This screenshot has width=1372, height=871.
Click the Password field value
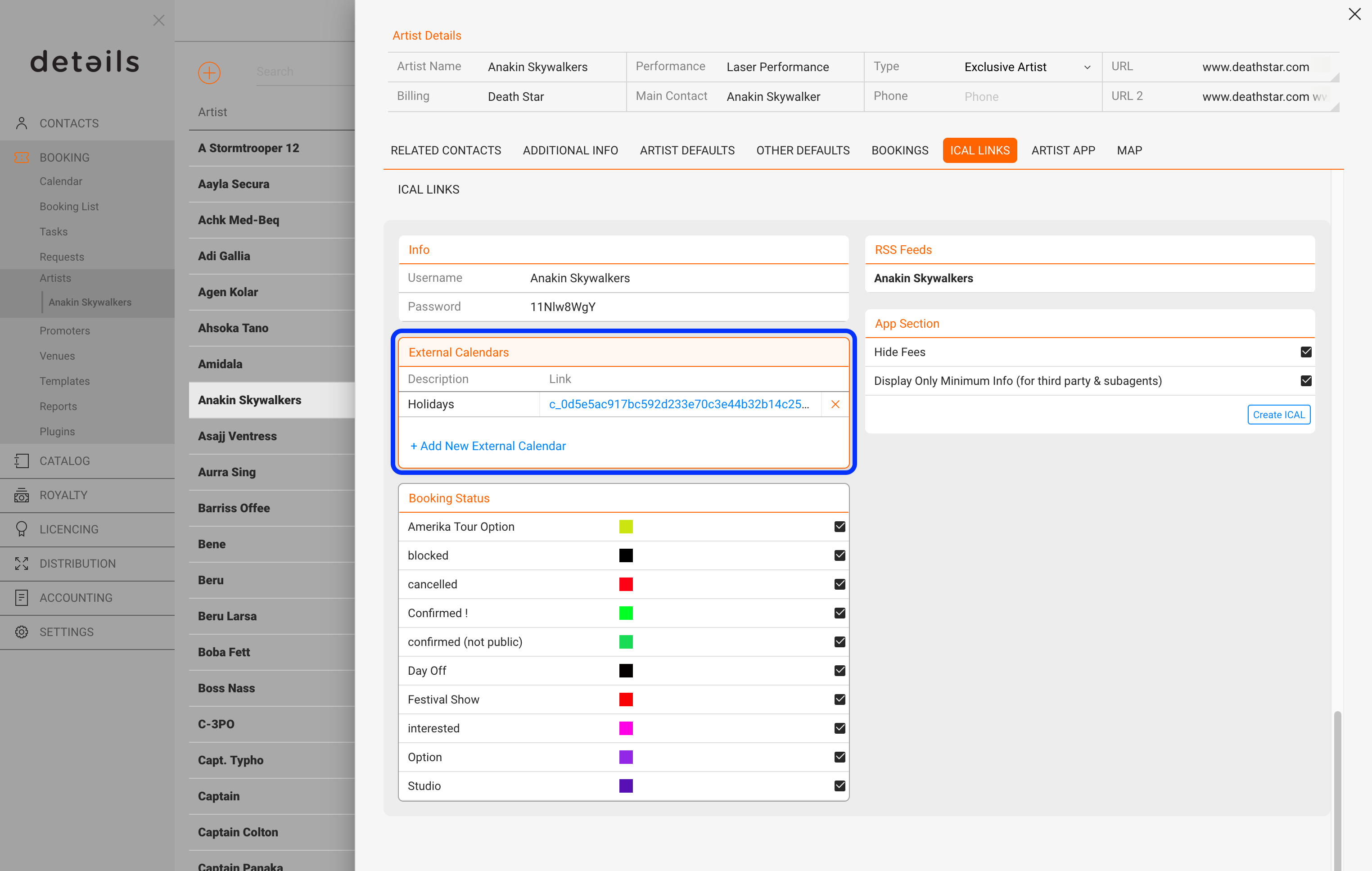pyautogui.click(x=562, y=307)
